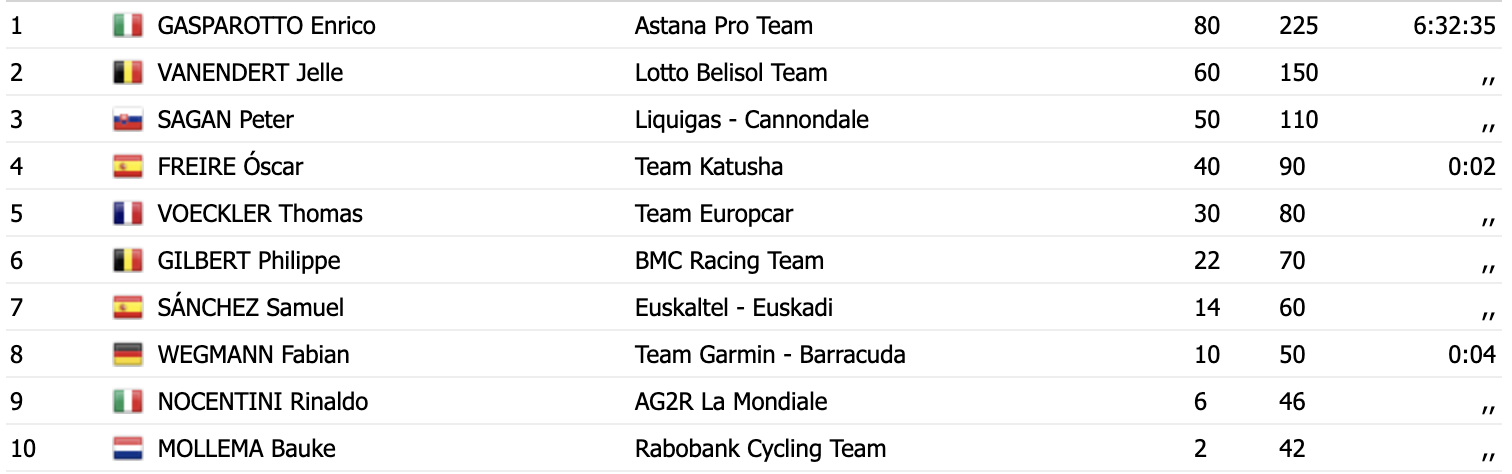Open the Liquigas - Cannondale team link
This screenshot has width=1512, height=474.
click(x=752, y=120)
